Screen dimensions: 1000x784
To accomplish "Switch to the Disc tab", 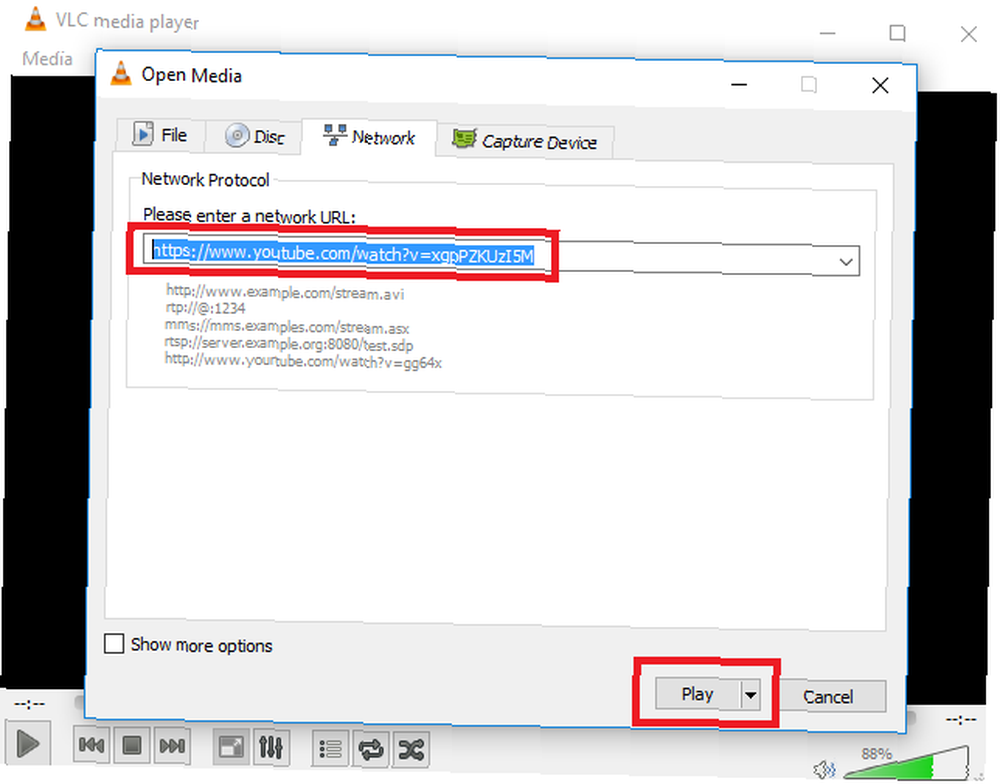I will click(254, 136).
